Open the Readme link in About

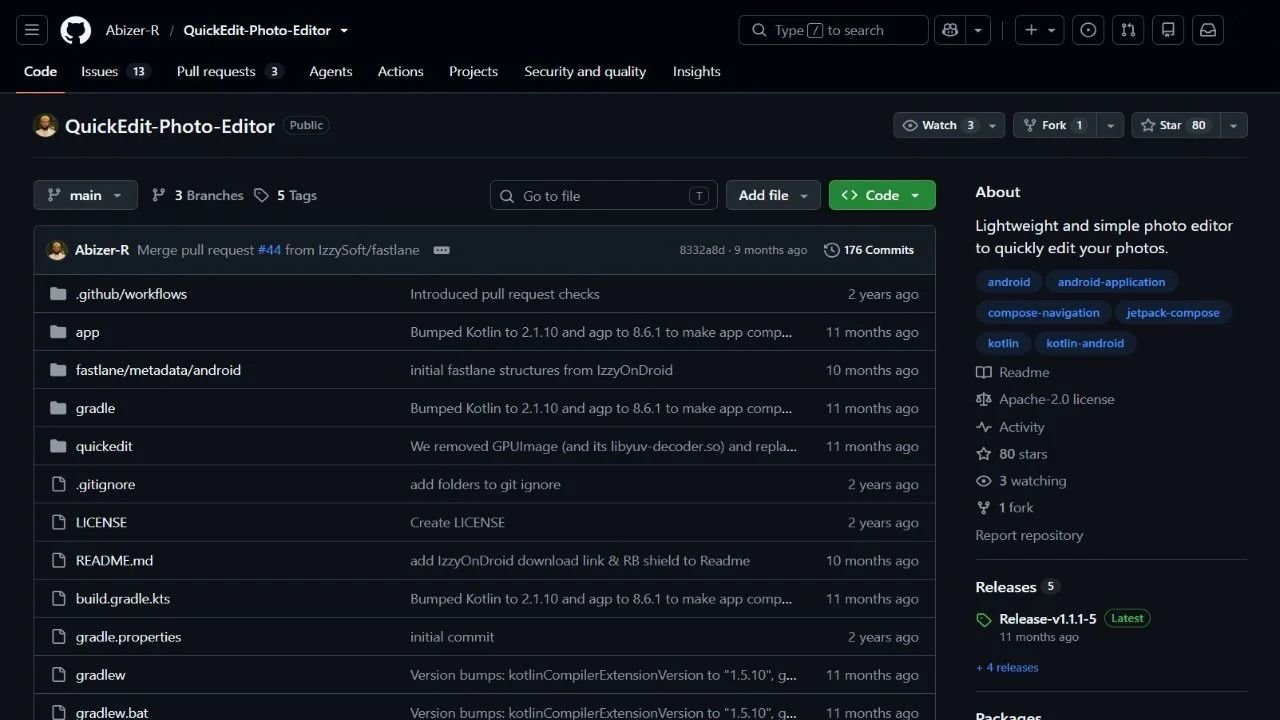click(1013, 372)
